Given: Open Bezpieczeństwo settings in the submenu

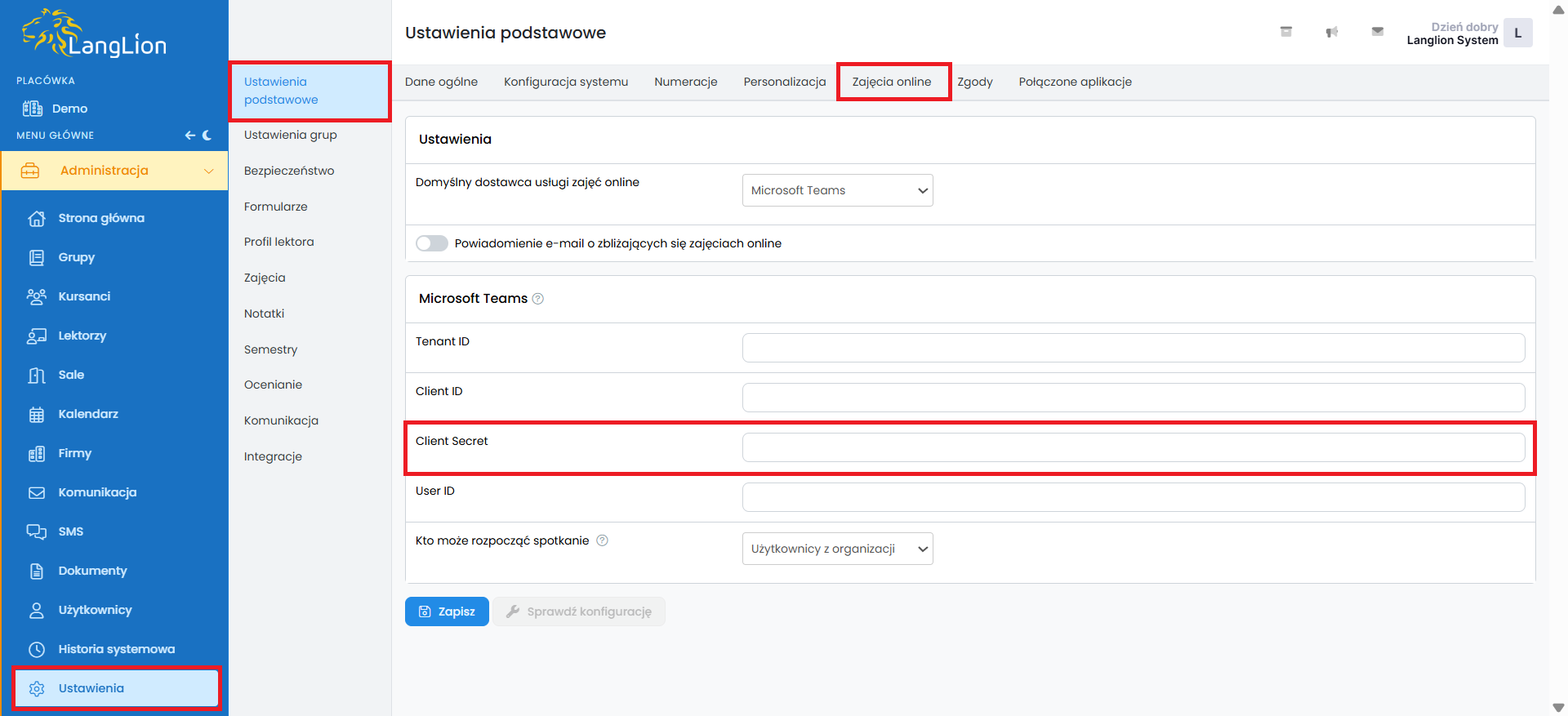Looking at the screenshot, I should point(289,171).
